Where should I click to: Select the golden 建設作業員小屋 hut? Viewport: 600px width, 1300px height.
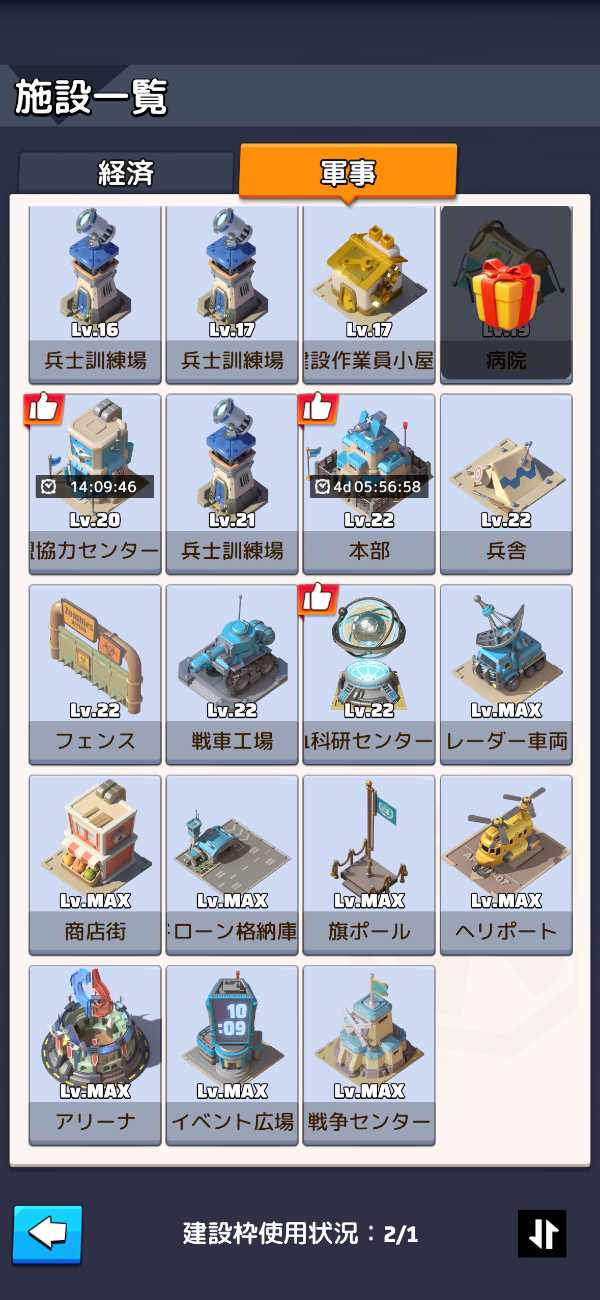tap(369, 292)
